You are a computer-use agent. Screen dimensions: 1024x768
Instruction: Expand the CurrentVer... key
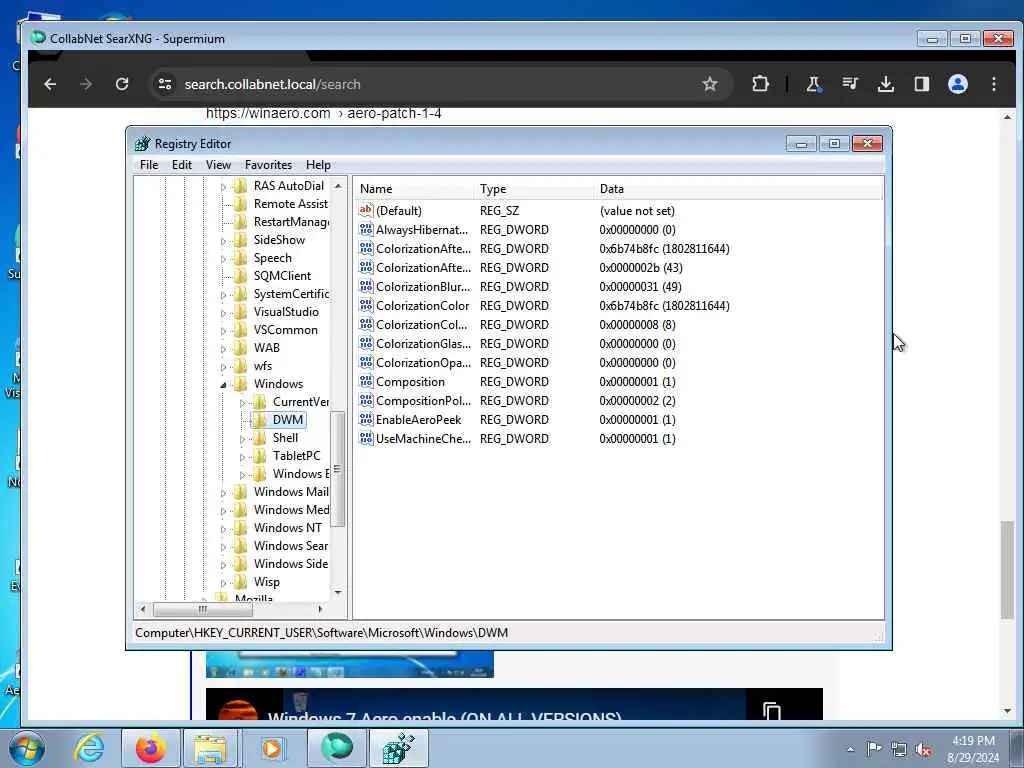click(242, 403)
